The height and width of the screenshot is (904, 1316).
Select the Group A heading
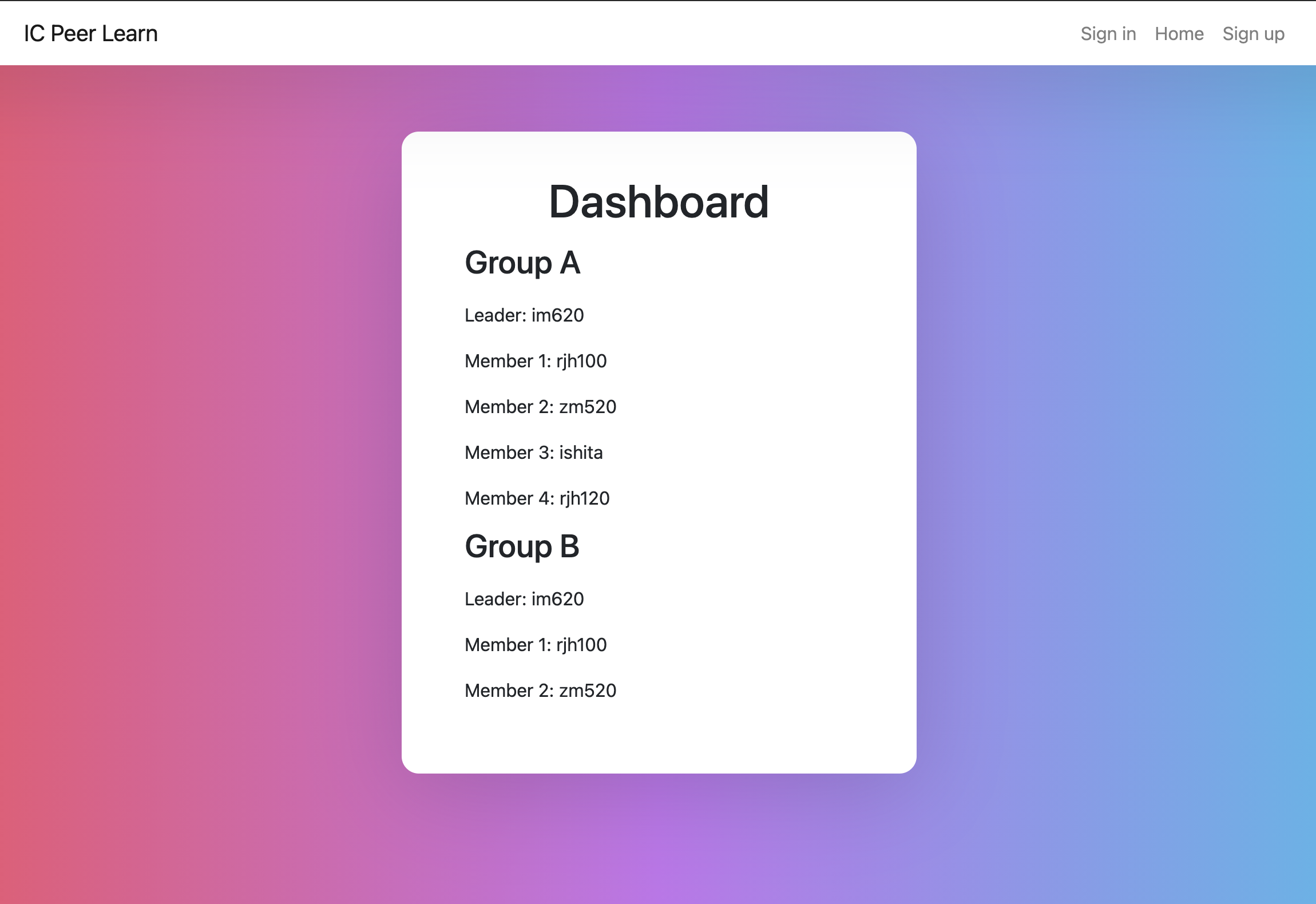point(522,263)
